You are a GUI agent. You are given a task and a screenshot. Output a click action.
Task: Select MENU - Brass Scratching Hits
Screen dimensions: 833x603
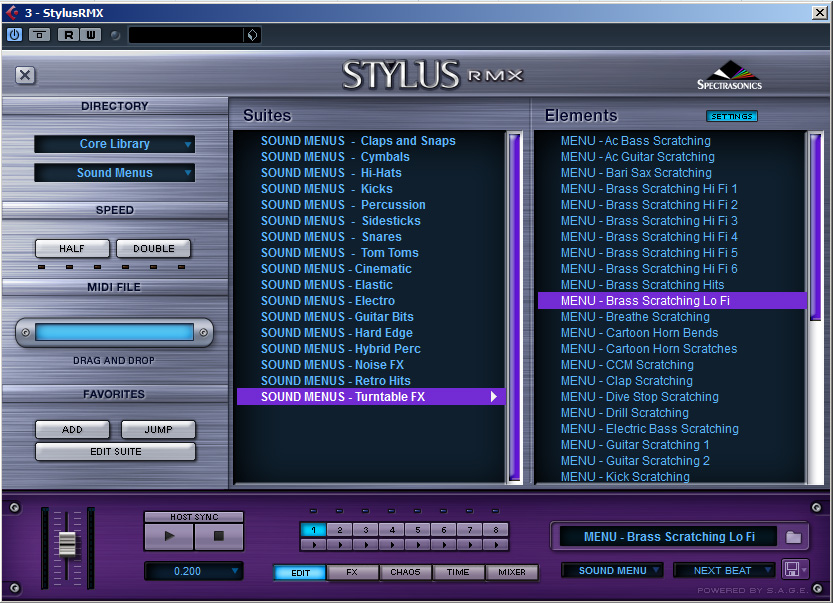pyautogui.click(x=672, y=285)
